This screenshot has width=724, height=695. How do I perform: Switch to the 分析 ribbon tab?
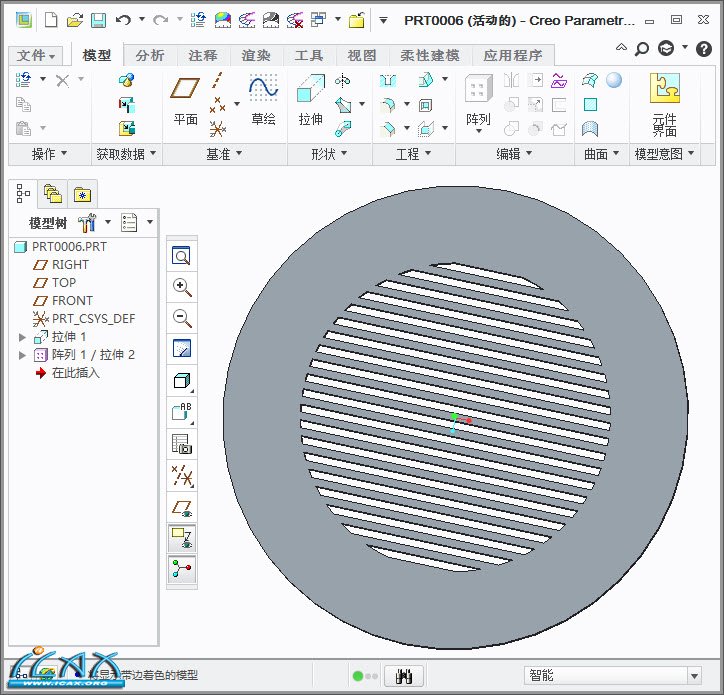click(x=150, y=56)
